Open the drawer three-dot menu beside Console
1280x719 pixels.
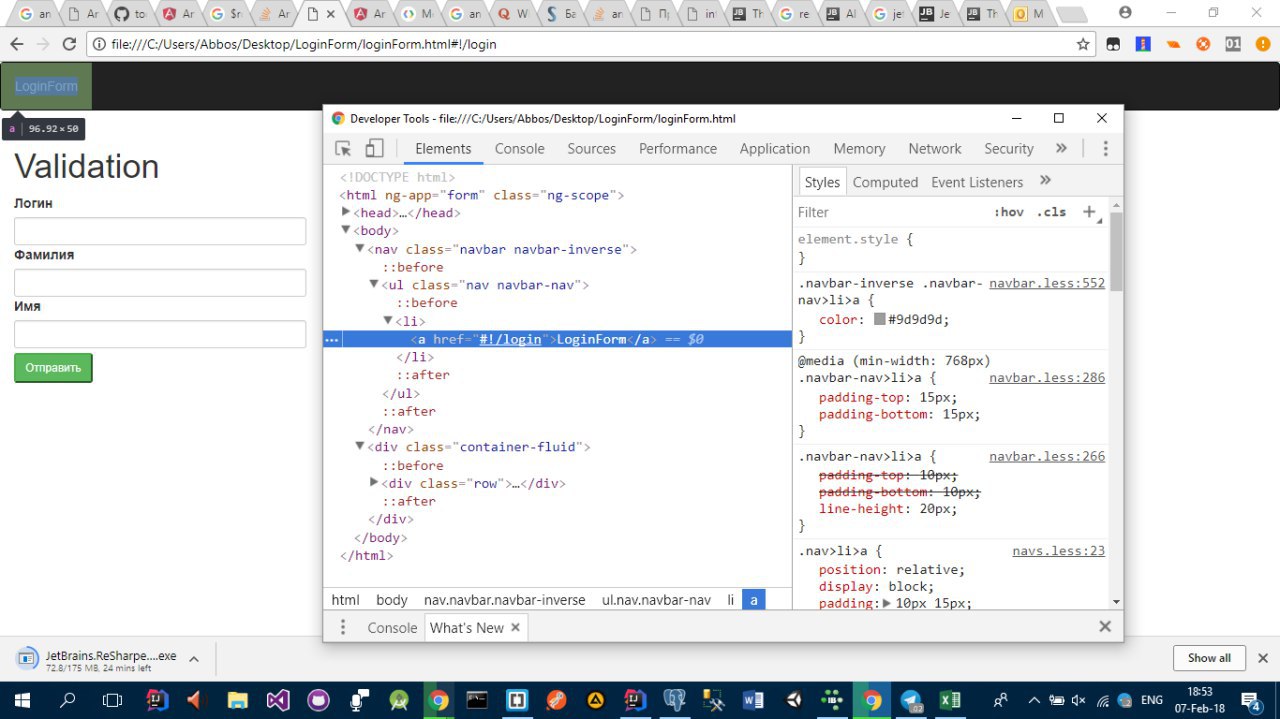click(343, 628)
